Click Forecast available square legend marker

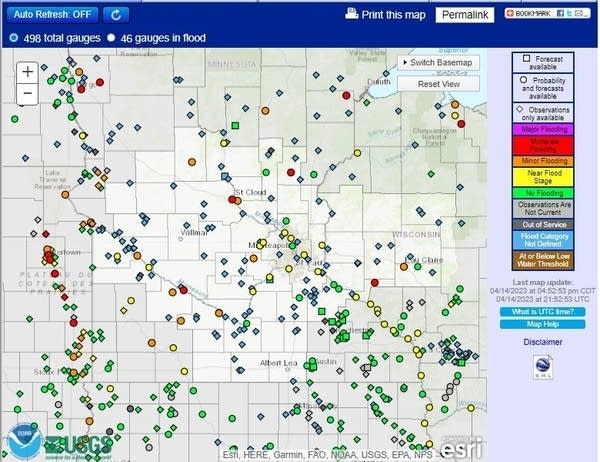click(x=527, y=58)
